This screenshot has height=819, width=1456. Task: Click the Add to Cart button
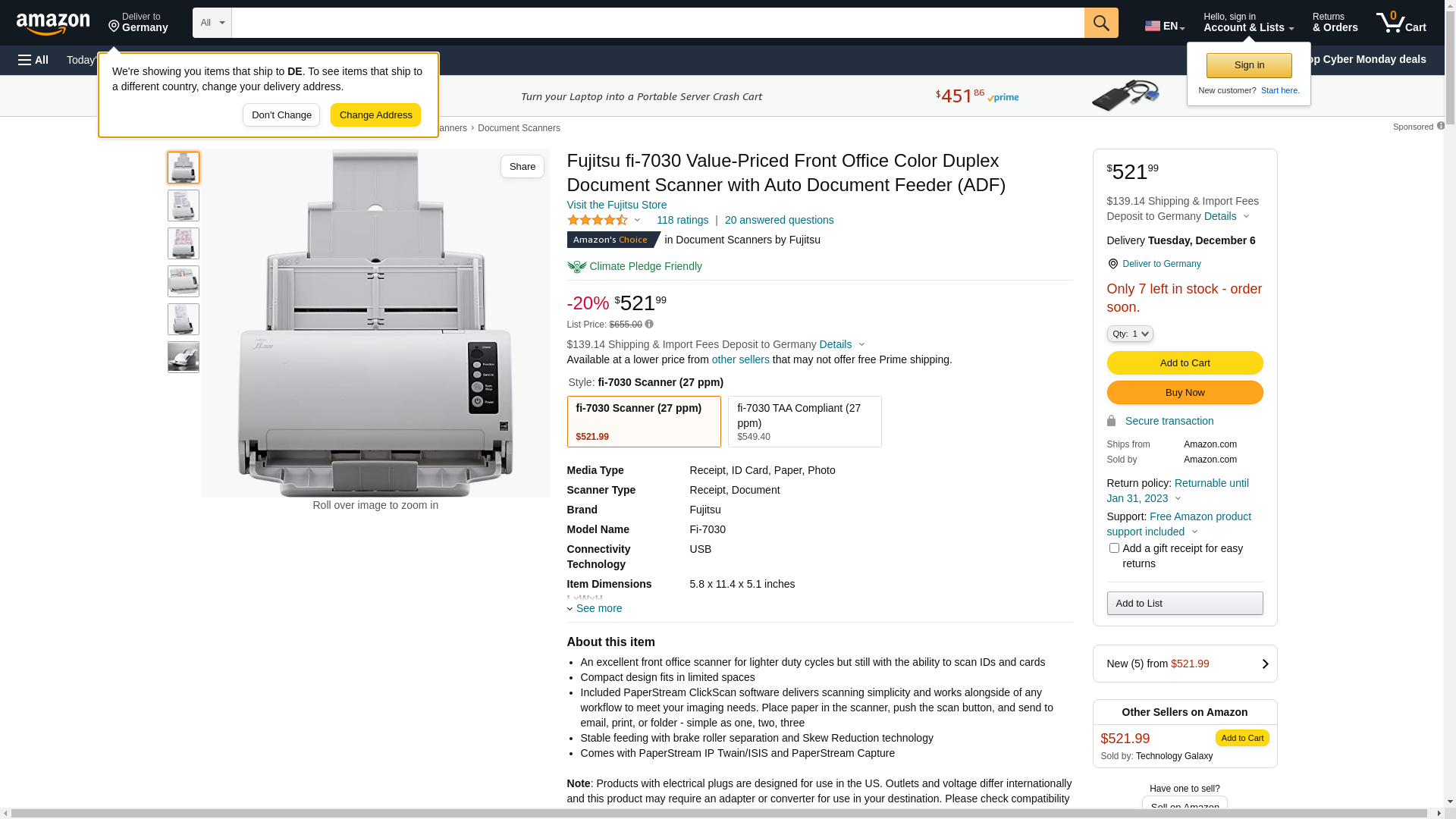1185,362
